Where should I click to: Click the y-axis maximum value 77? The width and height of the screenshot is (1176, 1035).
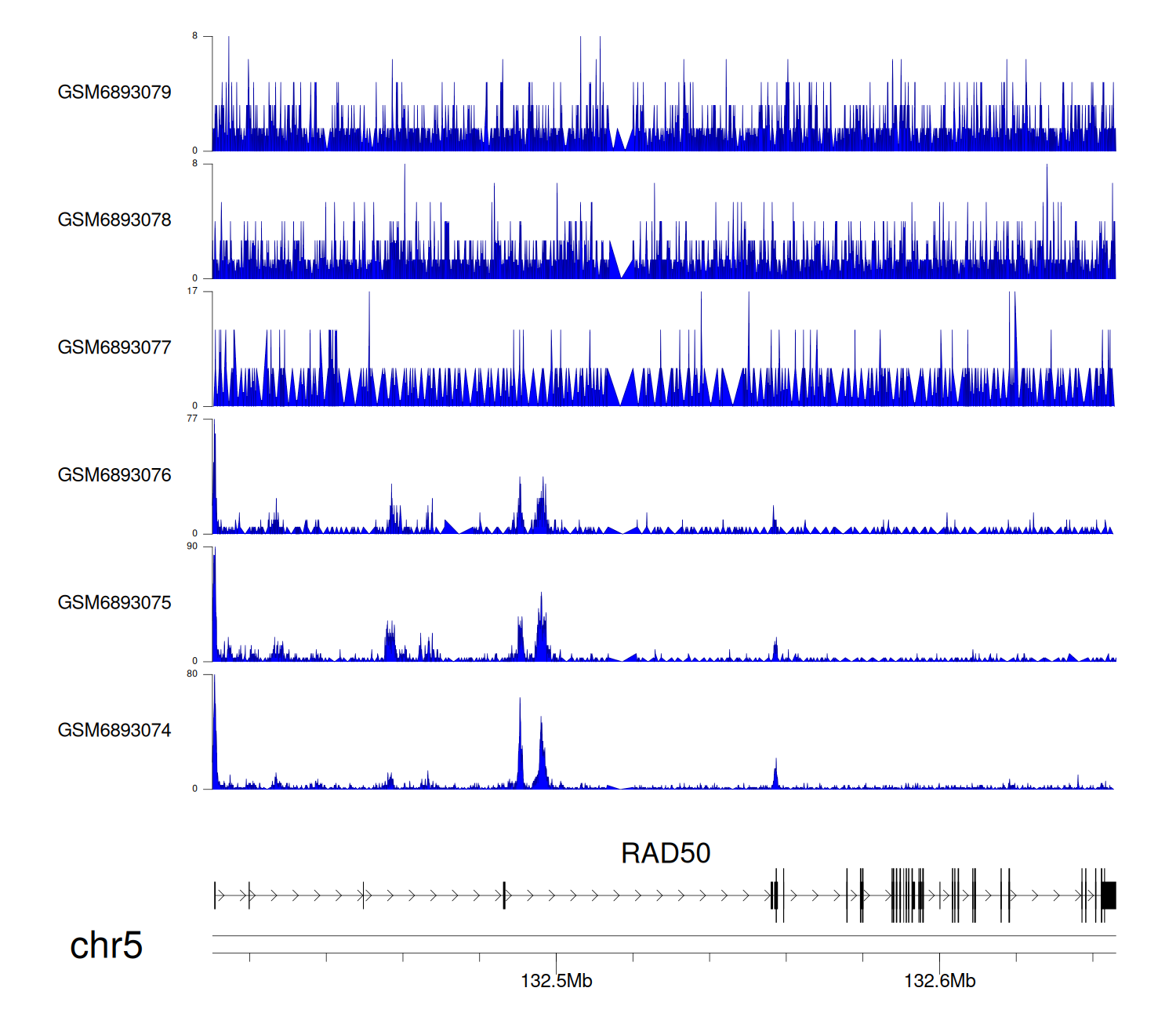point(192,419)
